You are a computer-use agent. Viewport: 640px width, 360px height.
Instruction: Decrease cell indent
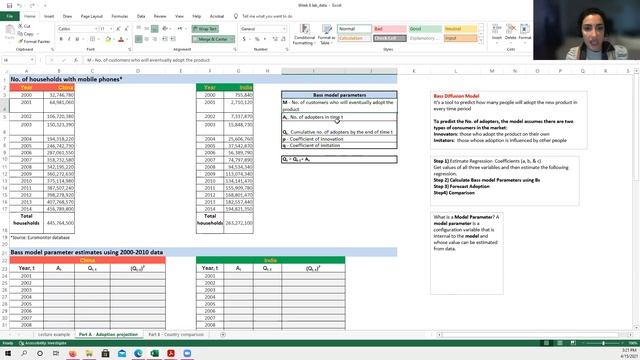165,39
